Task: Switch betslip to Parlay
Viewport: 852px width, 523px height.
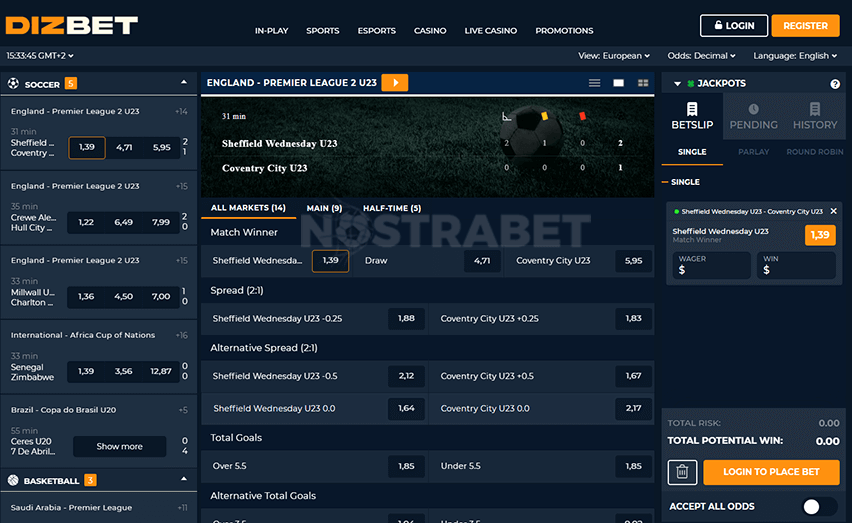Action: click(753, 152)
